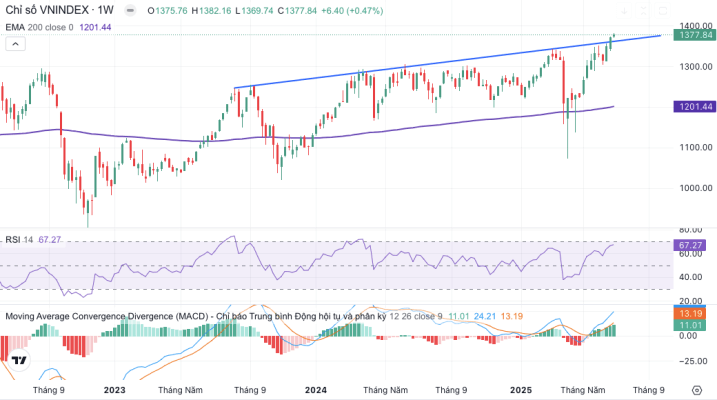Click the 2025 label on the time axis

(x=521, y=390)
